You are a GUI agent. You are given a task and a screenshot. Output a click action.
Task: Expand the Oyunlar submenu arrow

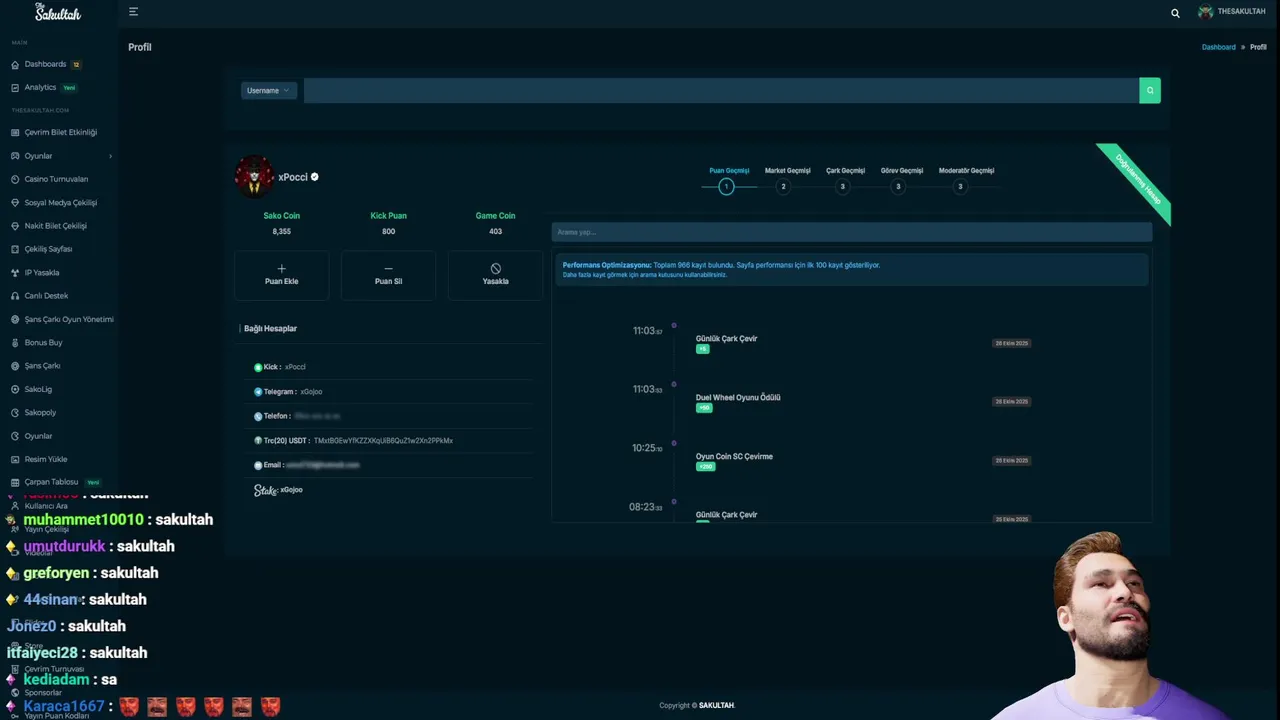tap(110, 156)
